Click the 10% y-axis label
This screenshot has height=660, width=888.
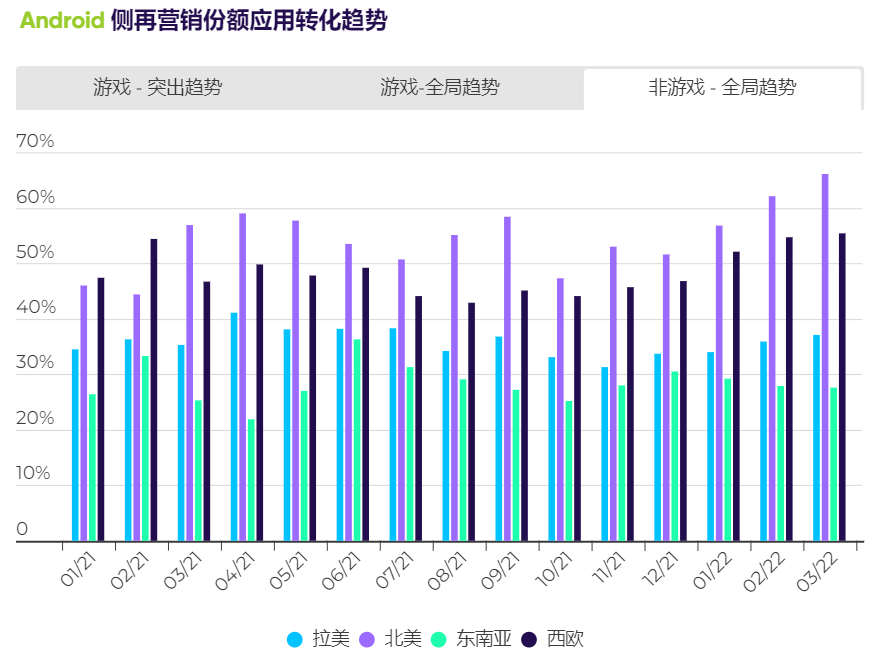33,473
